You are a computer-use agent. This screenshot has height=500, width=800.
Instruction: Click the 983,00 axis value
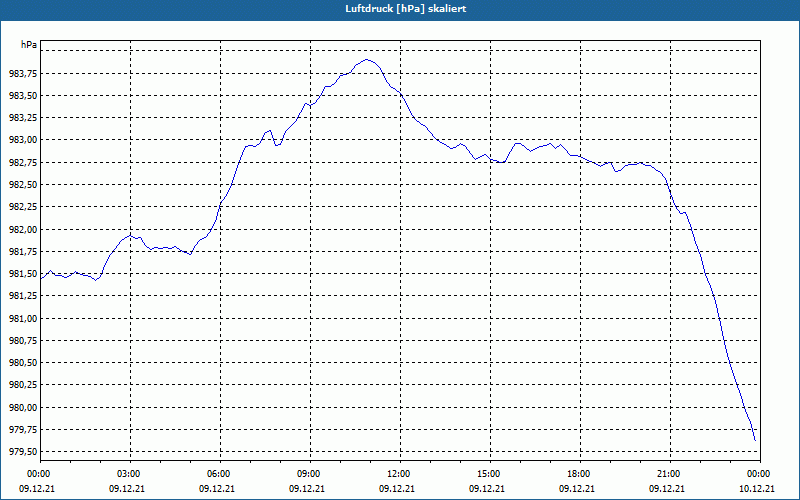[23, 140]
